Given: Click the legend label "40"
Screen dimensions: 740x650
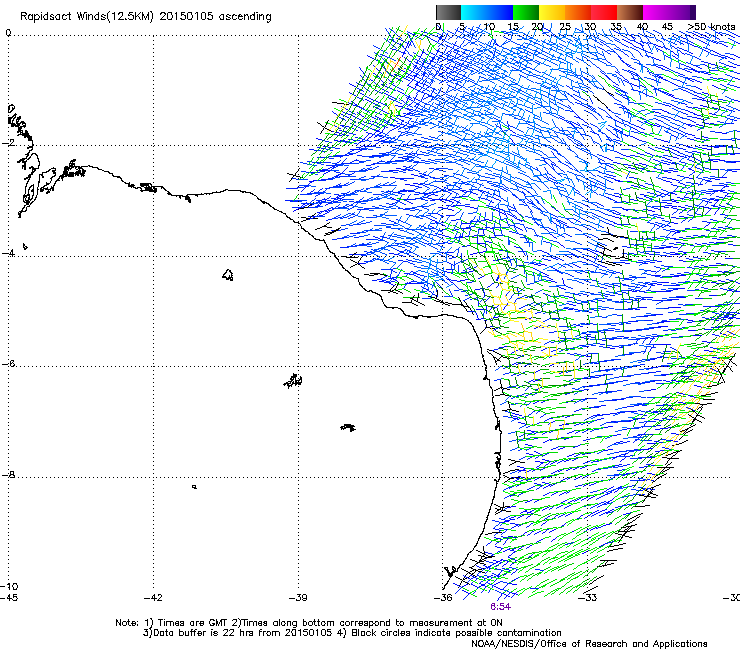Looking at the screenshot, I should click(642, 26).
